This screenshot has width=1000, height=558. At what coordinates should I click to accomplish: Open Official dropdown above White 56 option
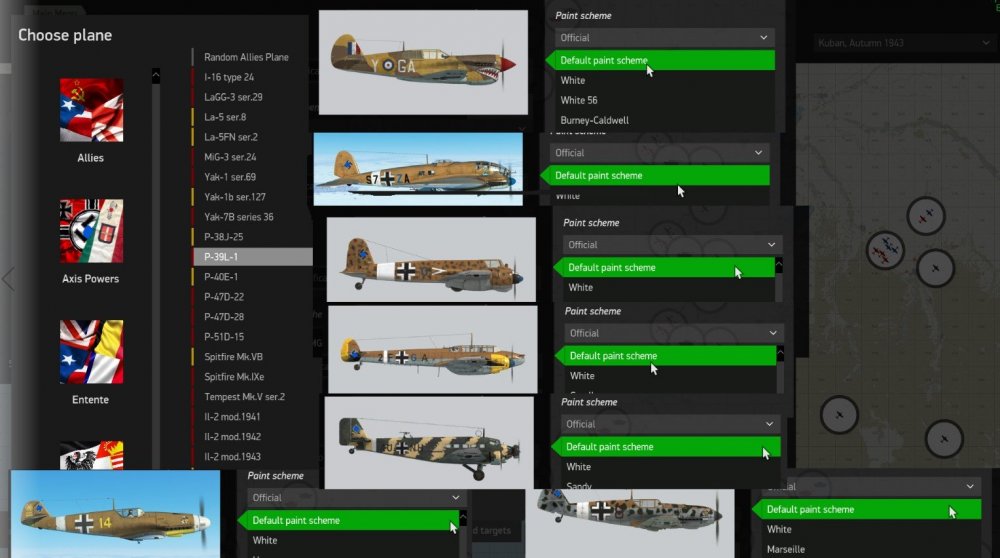click(x=664, y=38)
